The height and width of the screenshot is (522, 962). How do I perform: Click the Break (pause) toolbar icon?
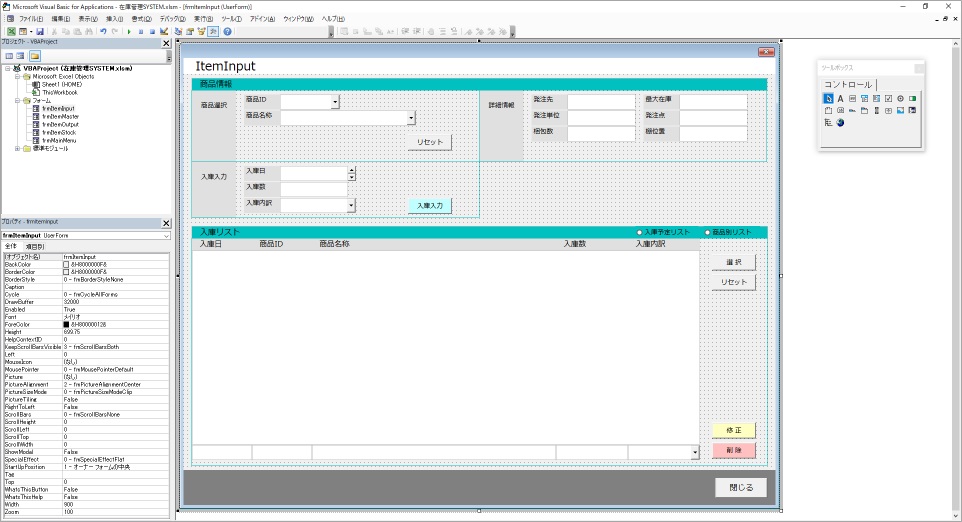141,31
